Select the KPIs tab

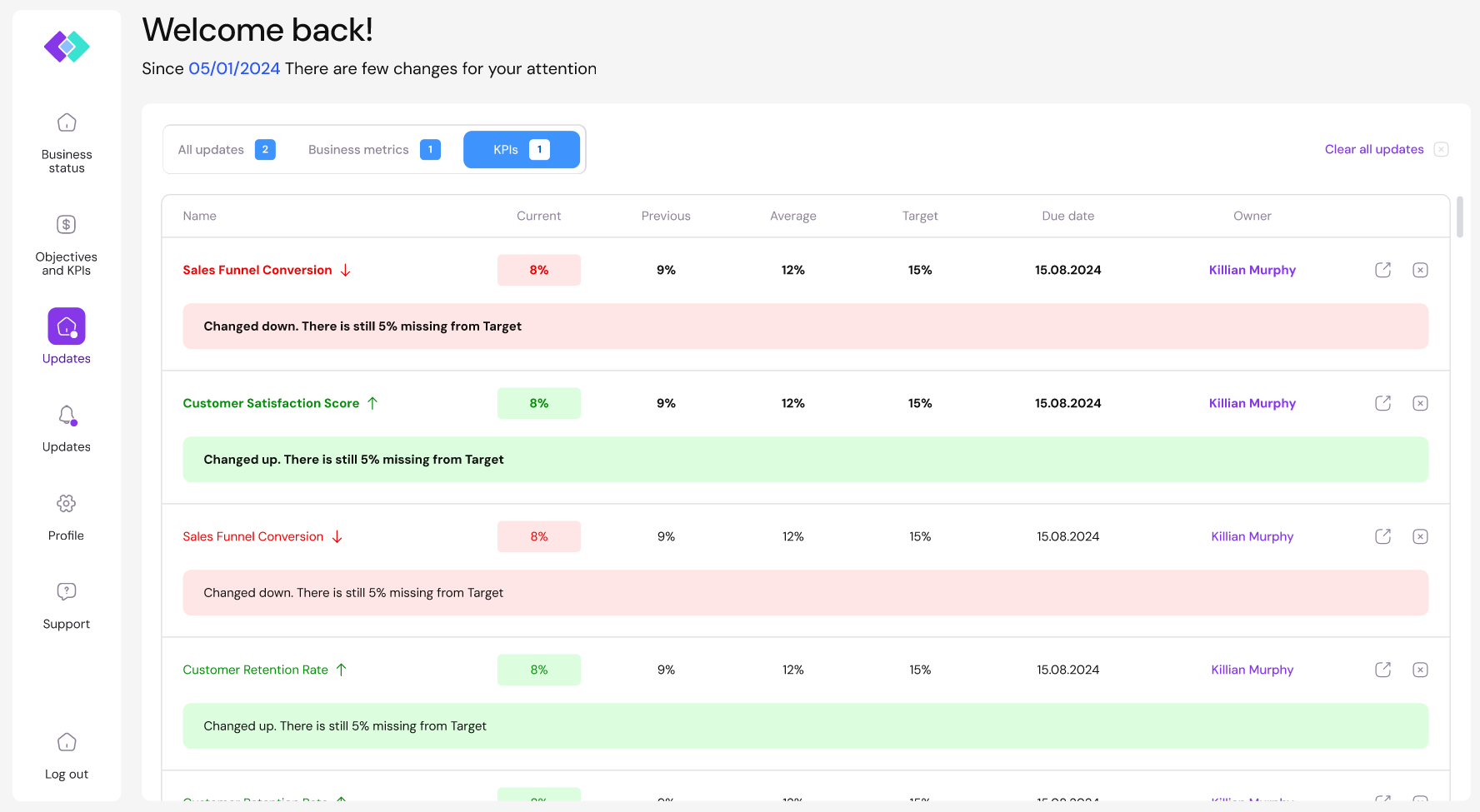pos(521,150)
